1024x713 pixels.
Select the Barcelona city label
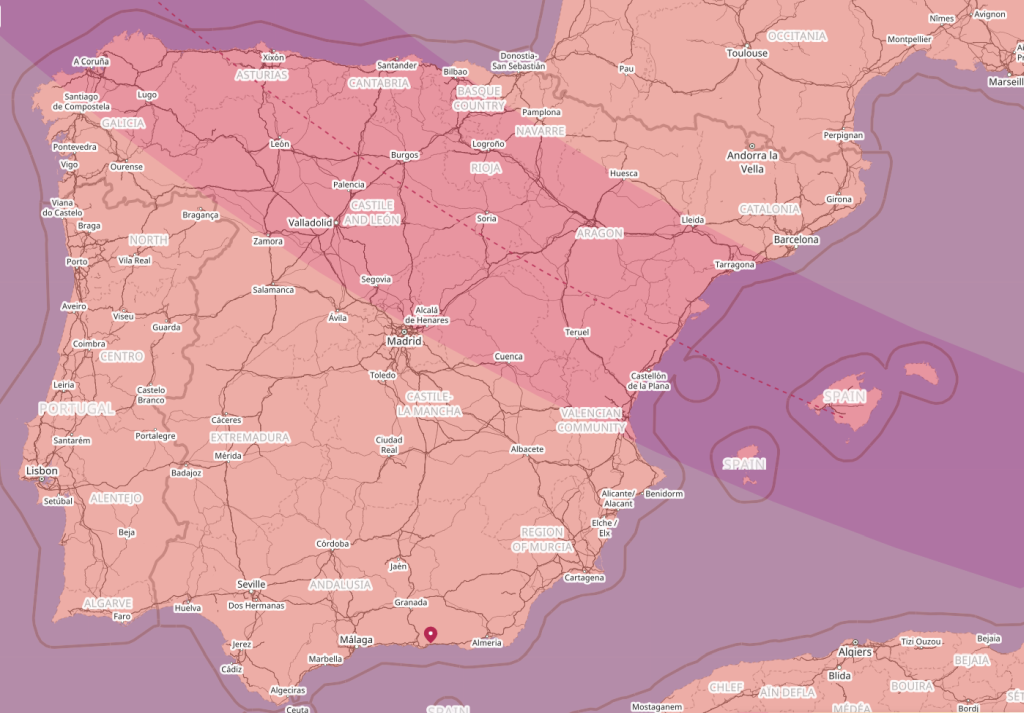click(x=796, y=240)
